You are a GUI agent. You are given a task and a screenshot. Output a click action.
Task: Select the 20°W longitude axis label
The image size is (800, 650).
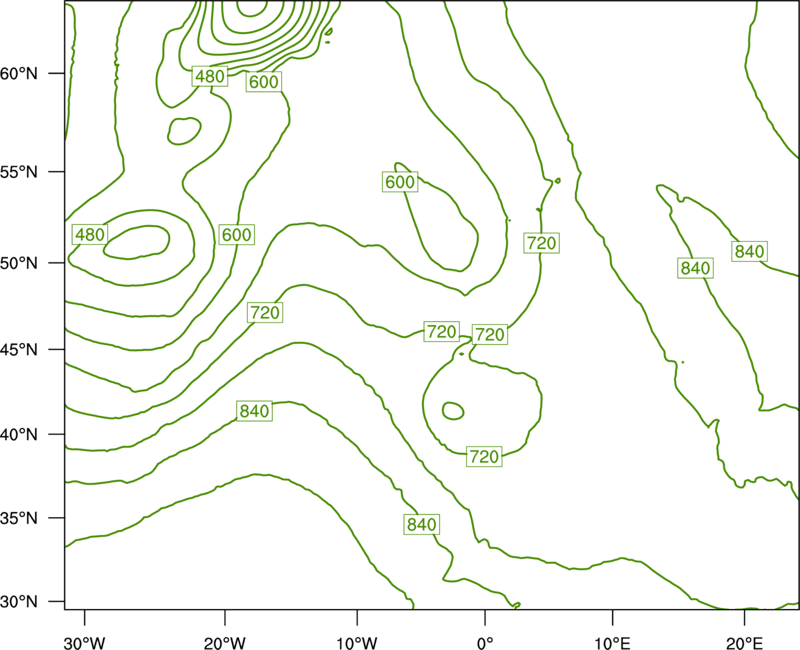[x=225, y=643]
